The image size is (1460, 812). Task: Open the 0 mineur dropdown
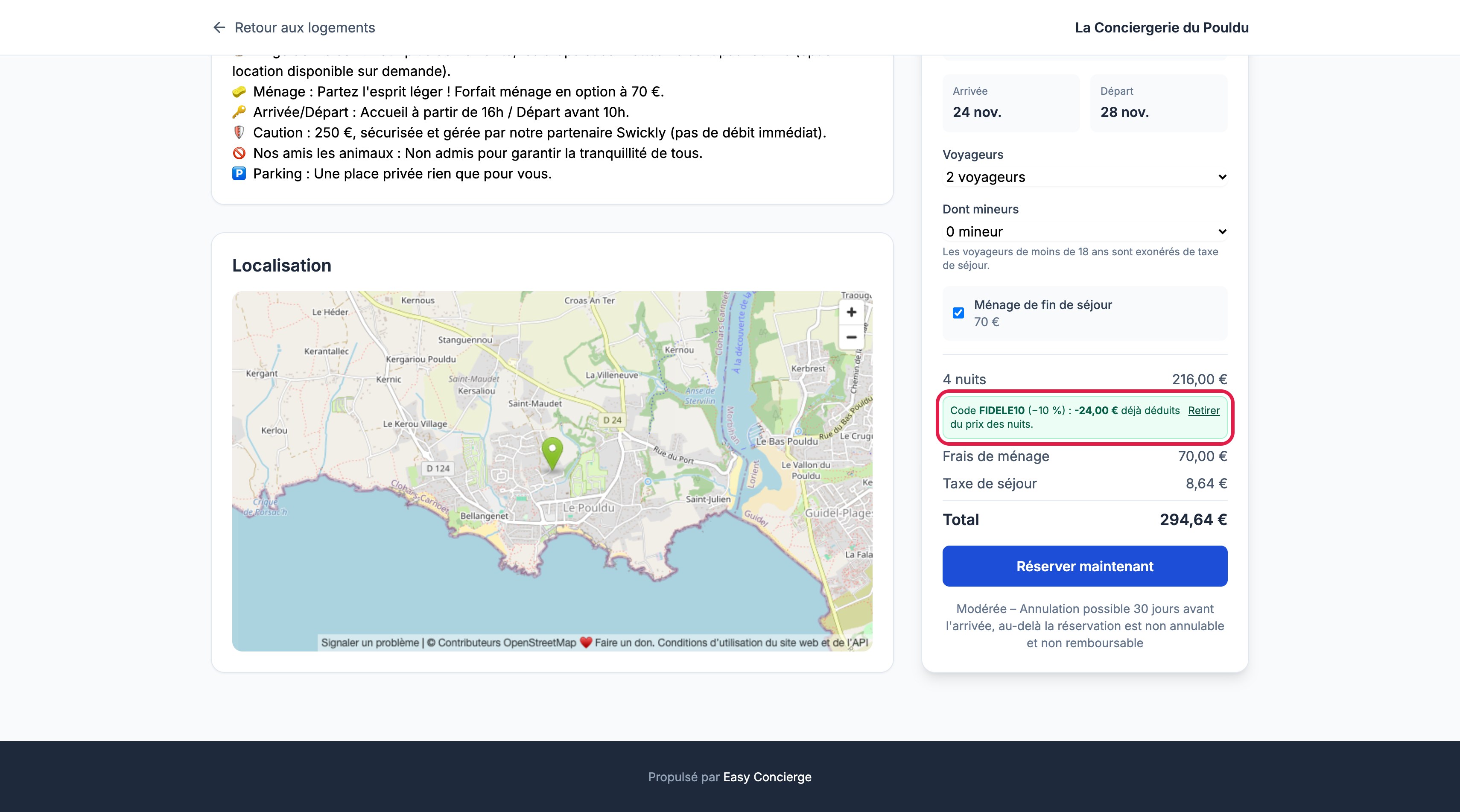tap(1085, 231)
